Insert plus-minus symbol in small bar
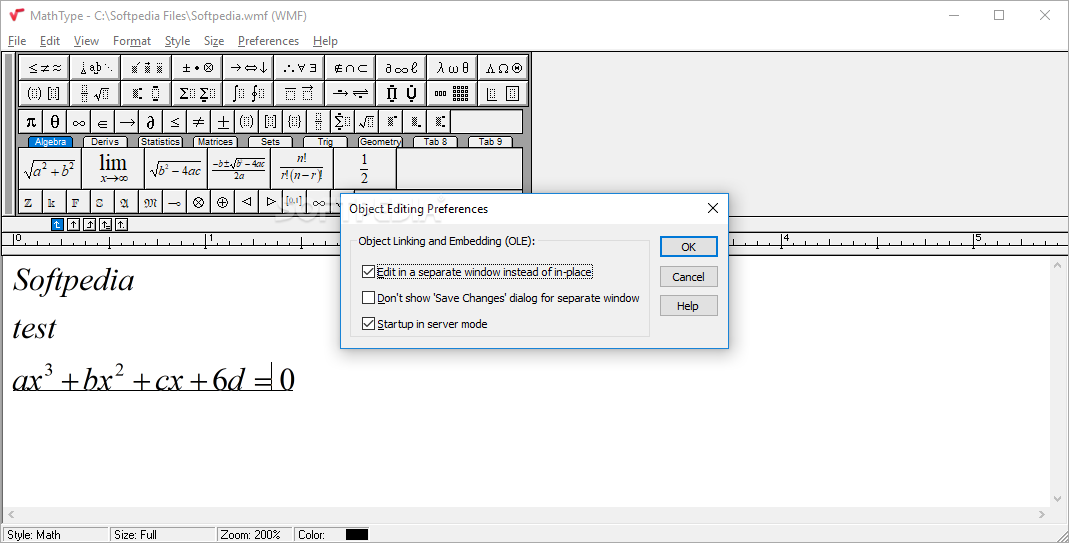The height and width of the screenshot is (543, 1069). 222,122
